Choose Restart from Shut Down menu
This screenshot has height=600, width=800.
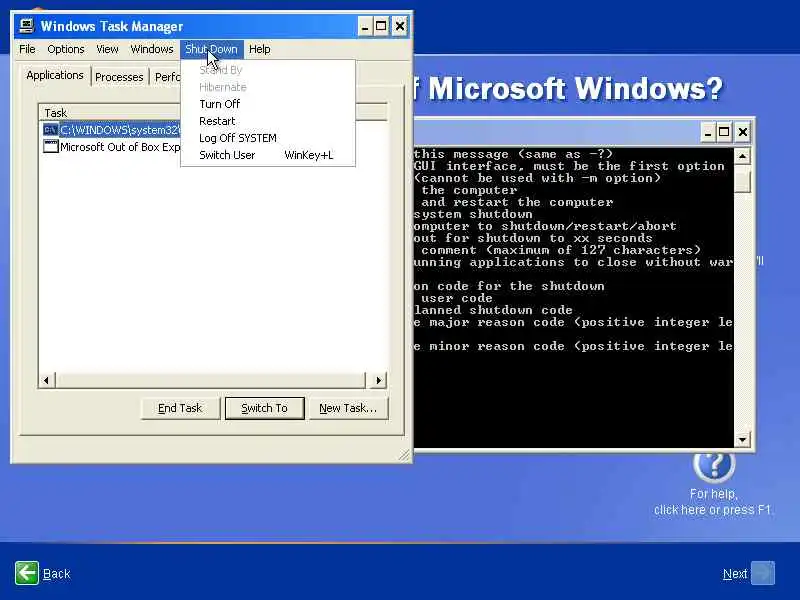tap(267, 121)
